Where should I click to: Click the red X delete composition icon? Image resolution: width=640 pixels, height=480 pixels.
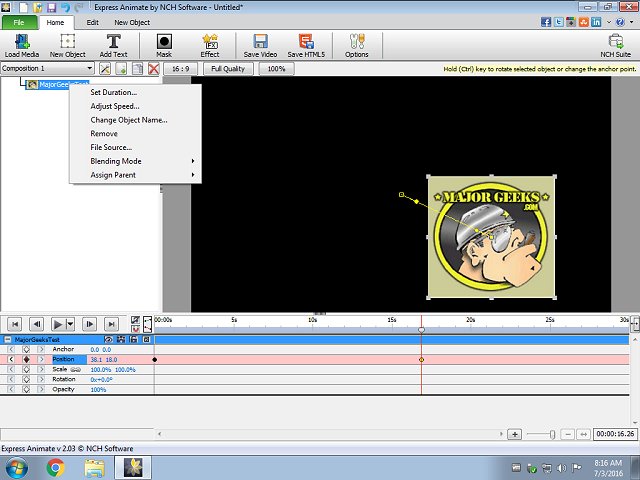pyautogui.click(x=153, y=69)
